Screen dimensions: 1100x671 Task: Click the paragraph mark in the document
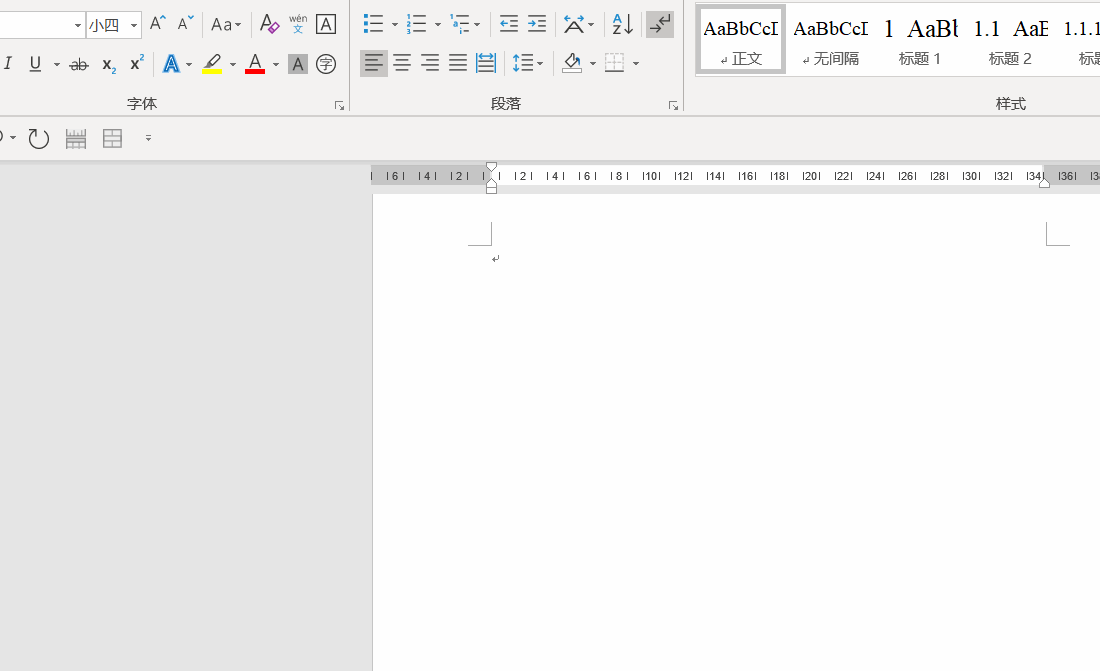coord(495,259)
